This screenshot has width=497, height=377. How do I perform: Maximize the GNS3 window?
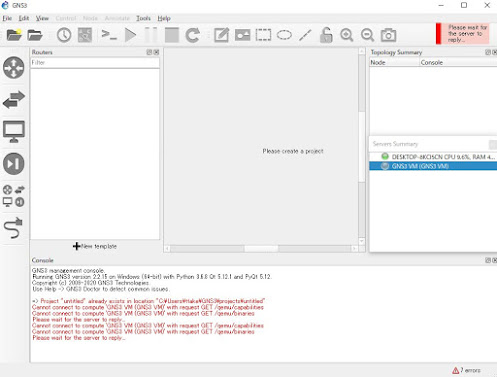464,5
